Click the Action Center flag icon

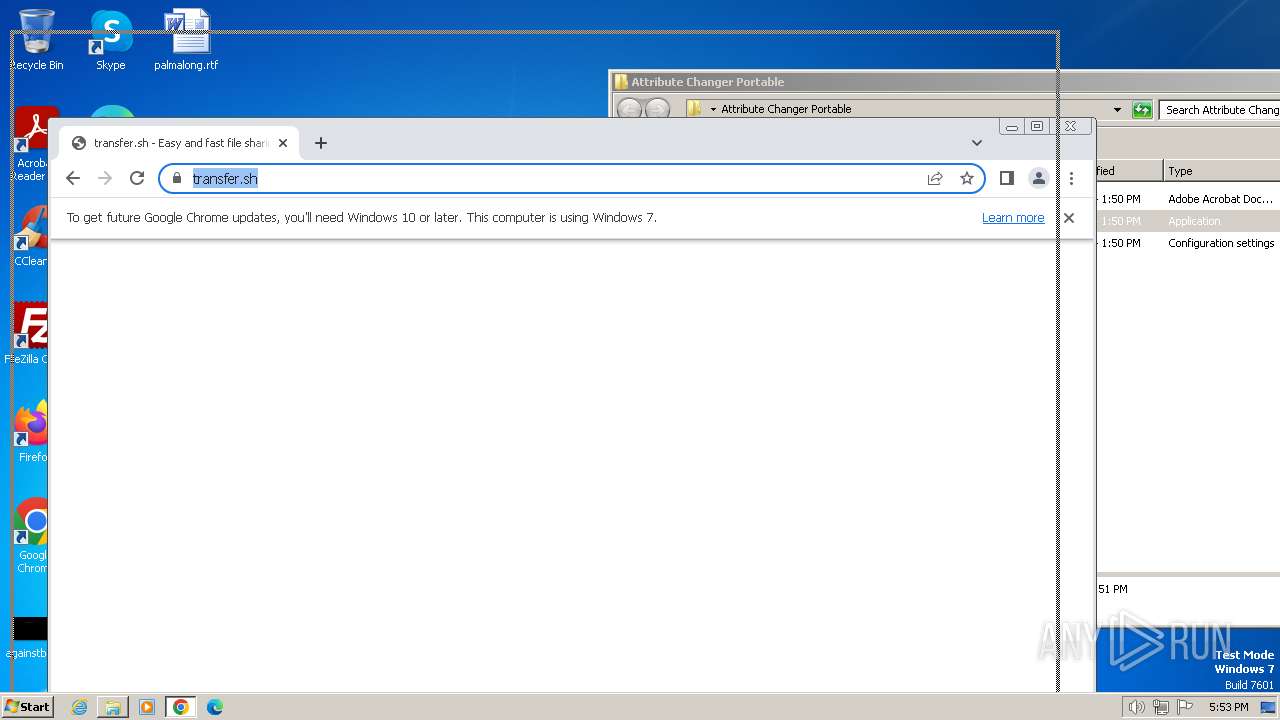click(1185, 707)
